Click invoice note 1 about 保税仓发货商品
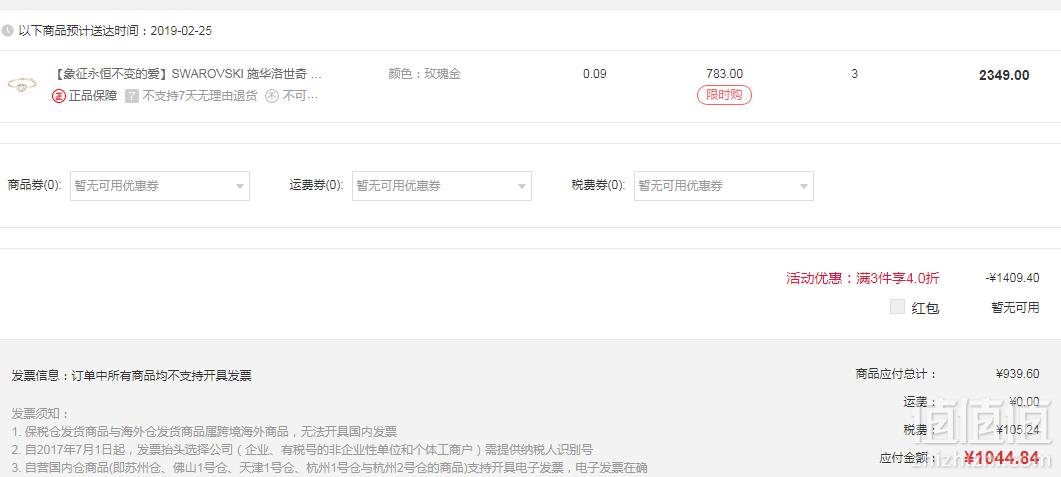 click(x=204, y=432)
